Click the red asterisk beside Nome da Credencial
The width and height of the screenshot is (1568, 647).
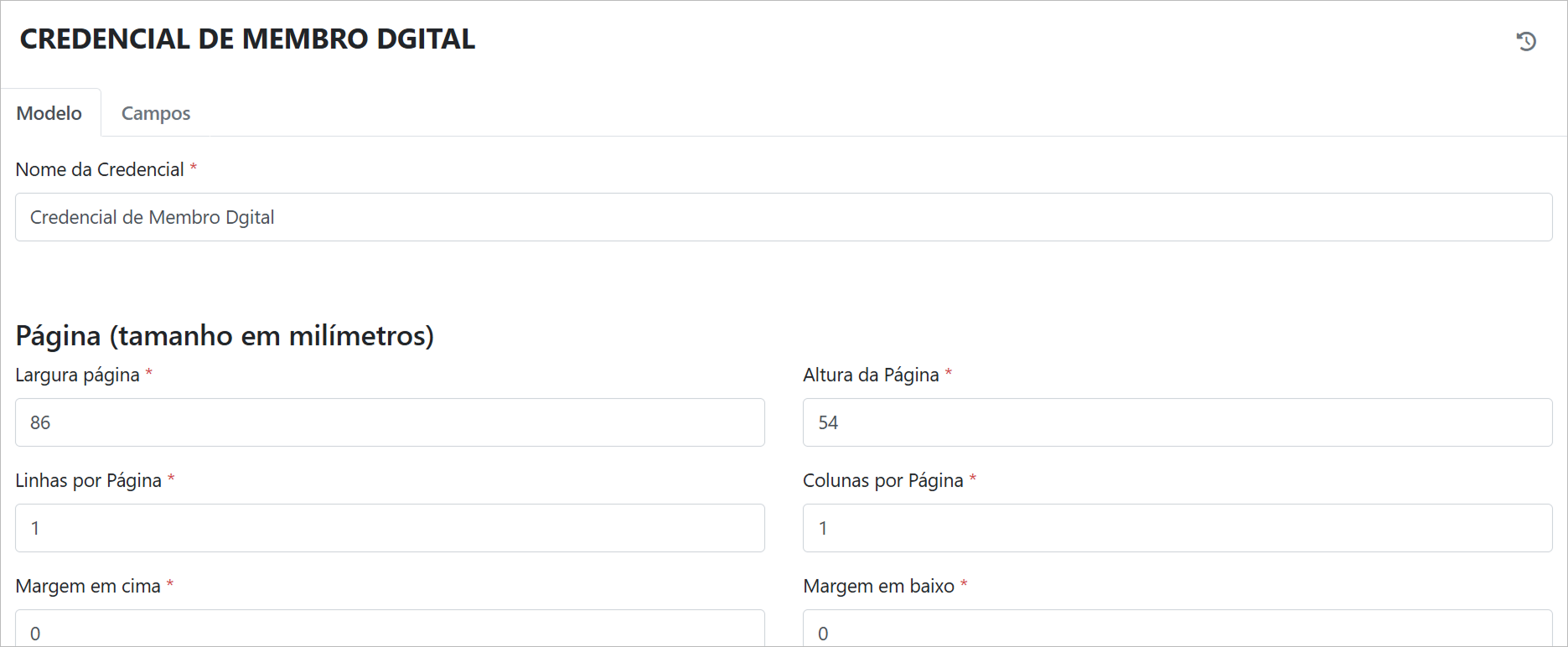click(194, 168)
